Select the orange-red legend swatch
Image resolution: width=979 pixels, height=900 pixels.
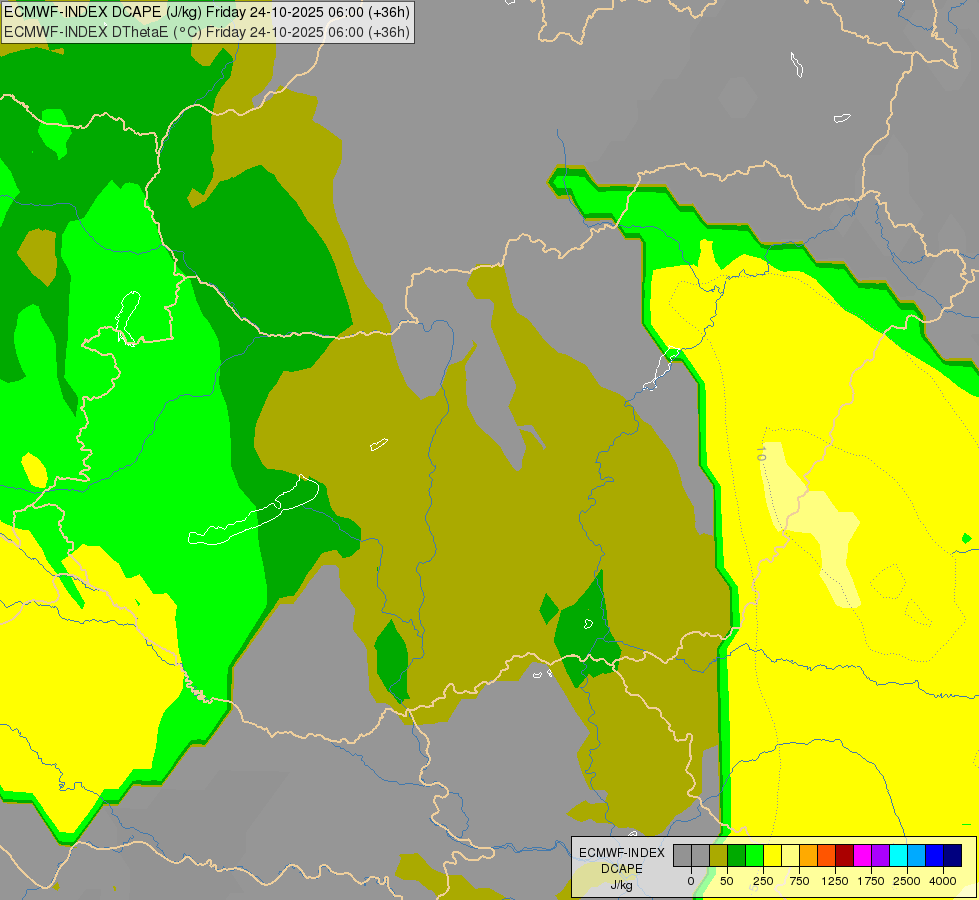click(827, 856)
